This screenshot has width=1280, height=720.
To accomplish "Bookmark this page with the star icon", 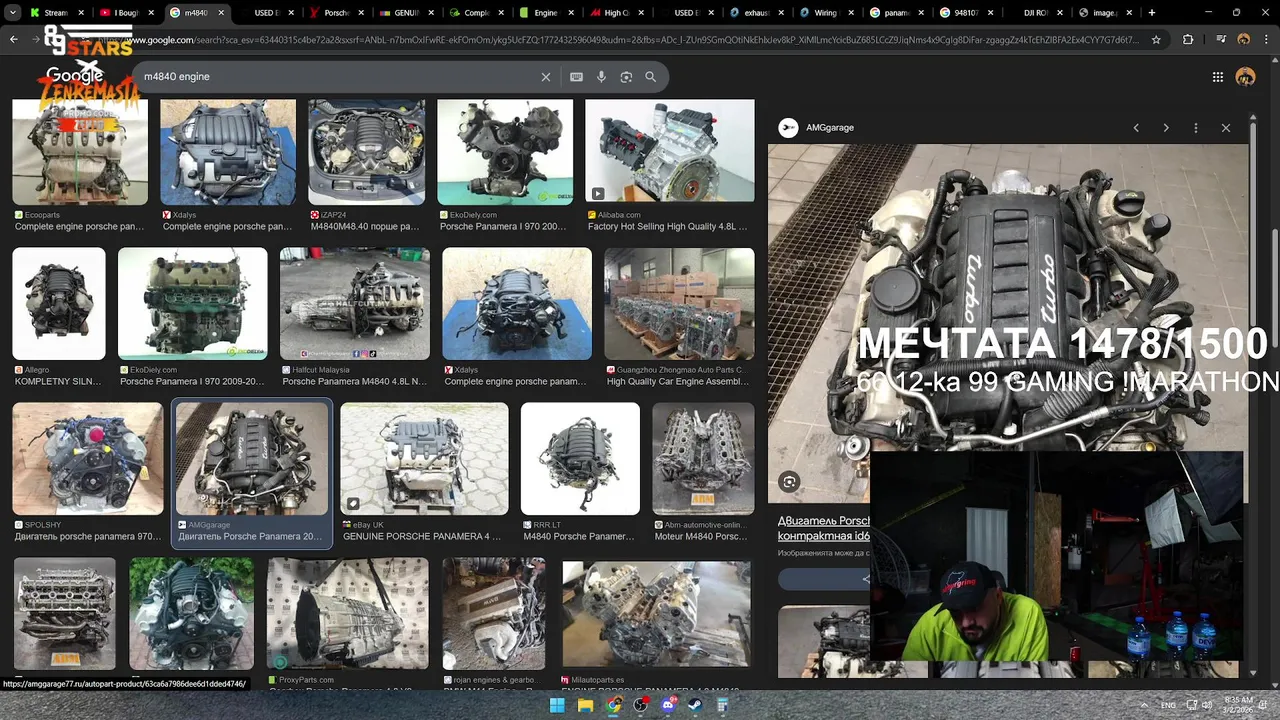I will coord(1156,40).
